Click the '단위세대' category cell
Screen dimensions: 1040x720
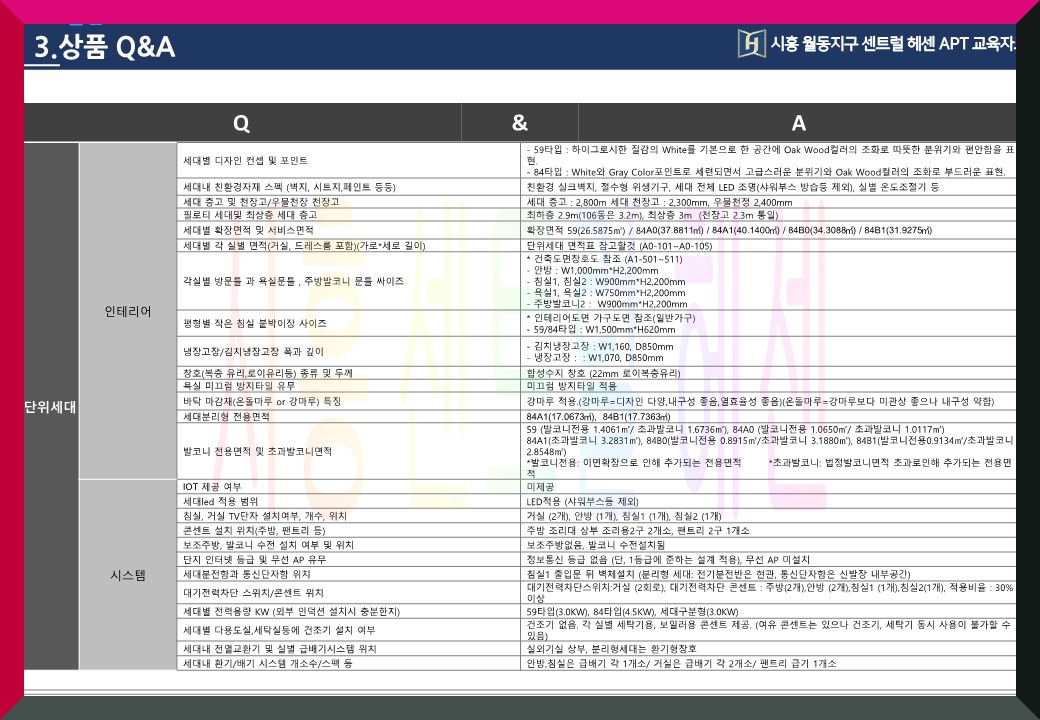pyautogui.click(x=50, y=406)
